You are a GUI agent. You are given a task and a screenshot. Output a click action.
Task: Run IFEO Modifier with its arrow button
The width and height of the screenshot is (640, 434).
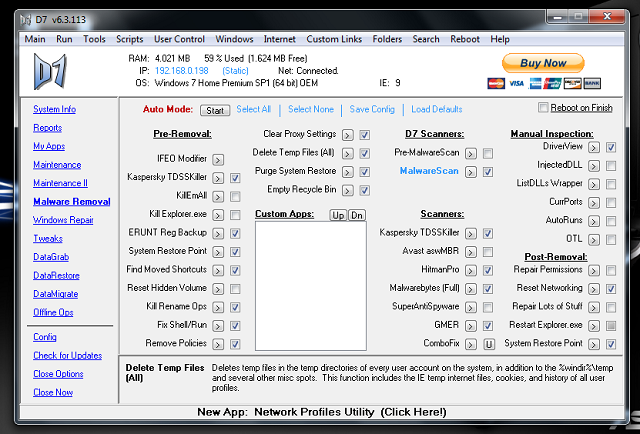218,160
